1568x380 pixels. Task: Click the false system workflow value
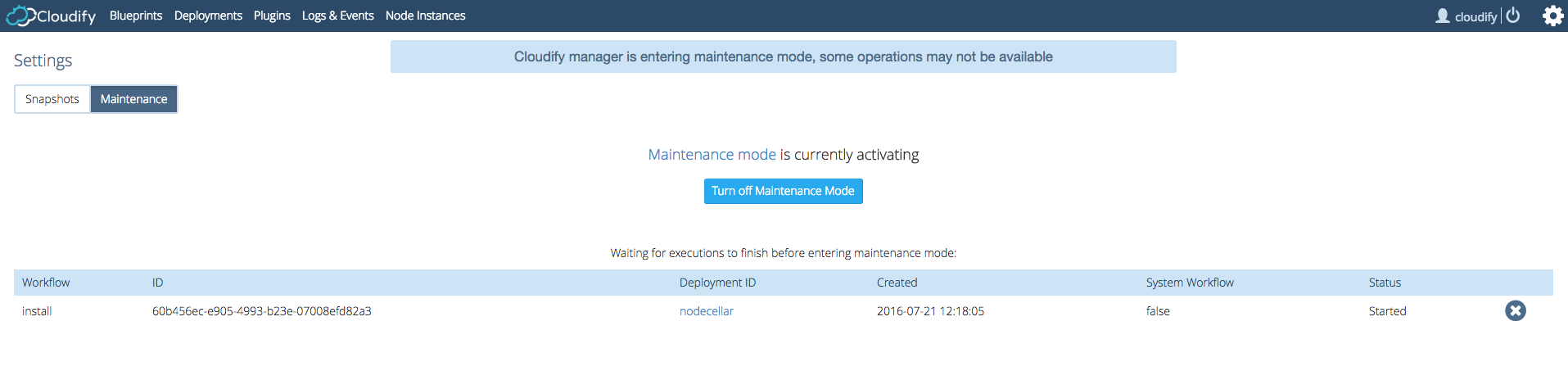coord(1158,311)
